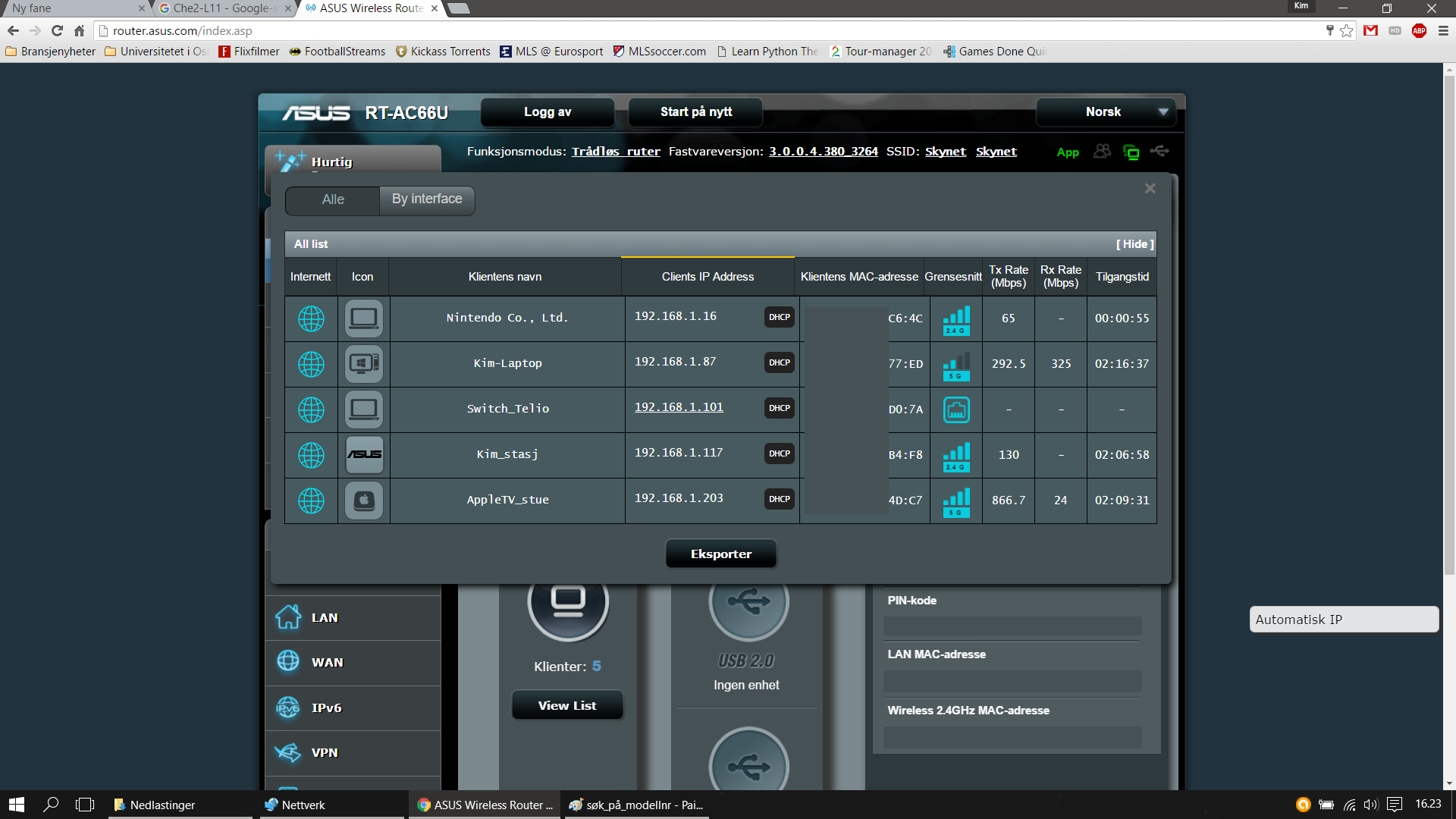Image resolution: width=1456 pixels, height=819 pixels.
Task: Click the View List button
Action: click(x=567, y=706)
